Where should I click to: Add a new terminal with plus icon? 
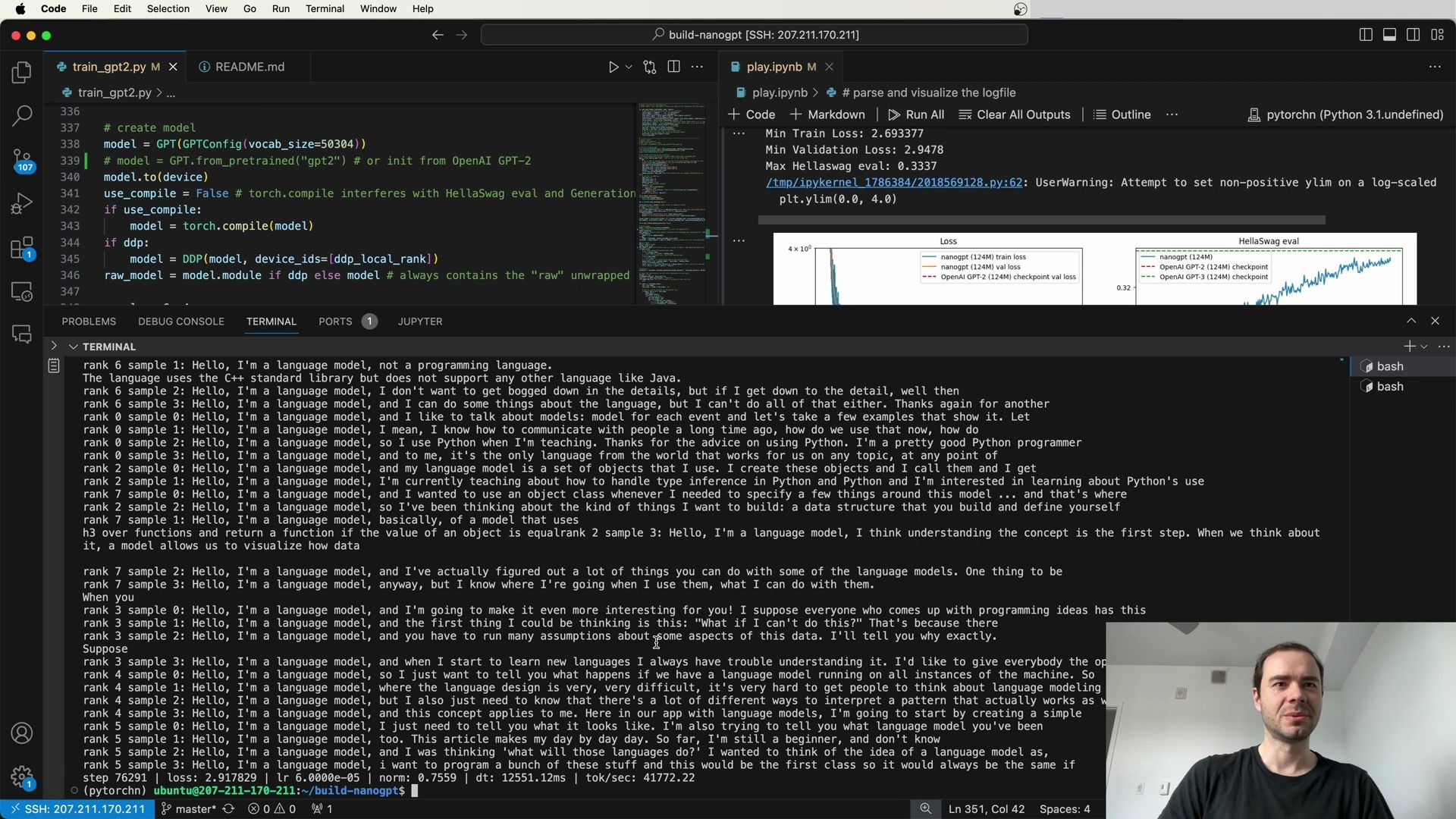[x=1409, y=347]
